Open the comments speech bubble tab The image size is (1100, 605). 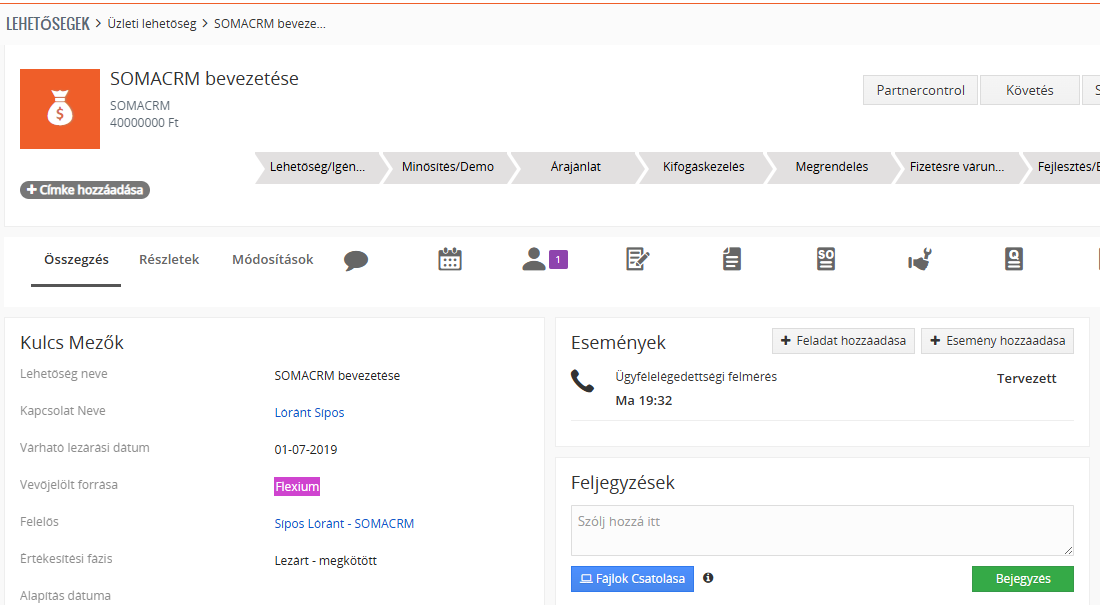point(356,260)
